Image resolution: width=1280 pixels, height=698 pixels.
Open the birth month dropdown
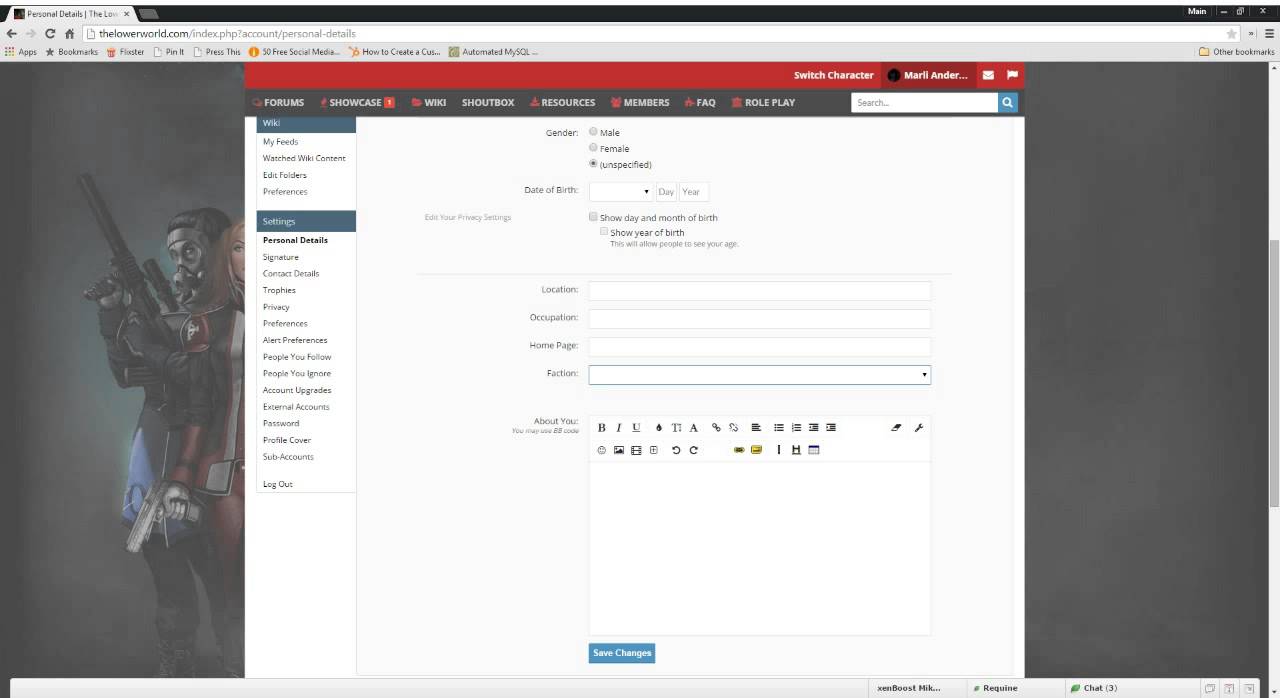[x=621, y=191]
